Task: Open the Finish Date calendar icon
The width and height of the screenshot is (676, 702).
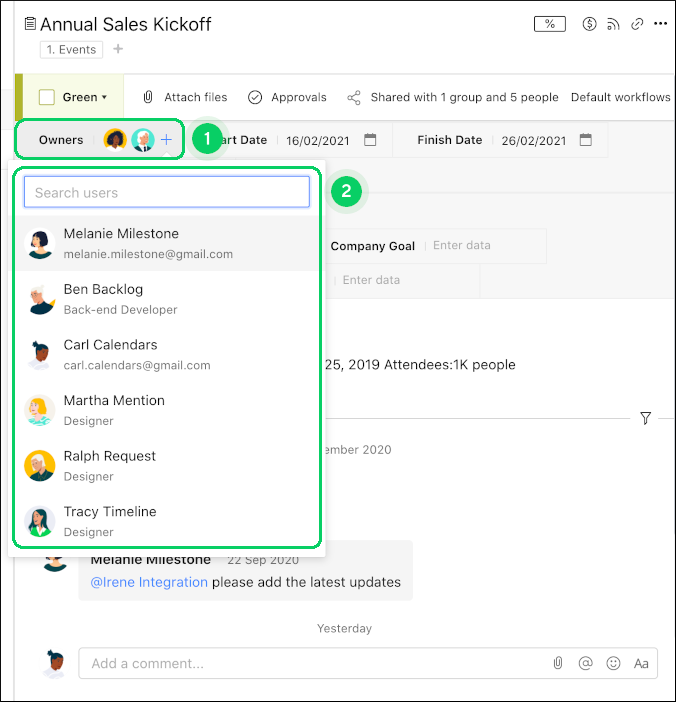Action: [586, 140]
